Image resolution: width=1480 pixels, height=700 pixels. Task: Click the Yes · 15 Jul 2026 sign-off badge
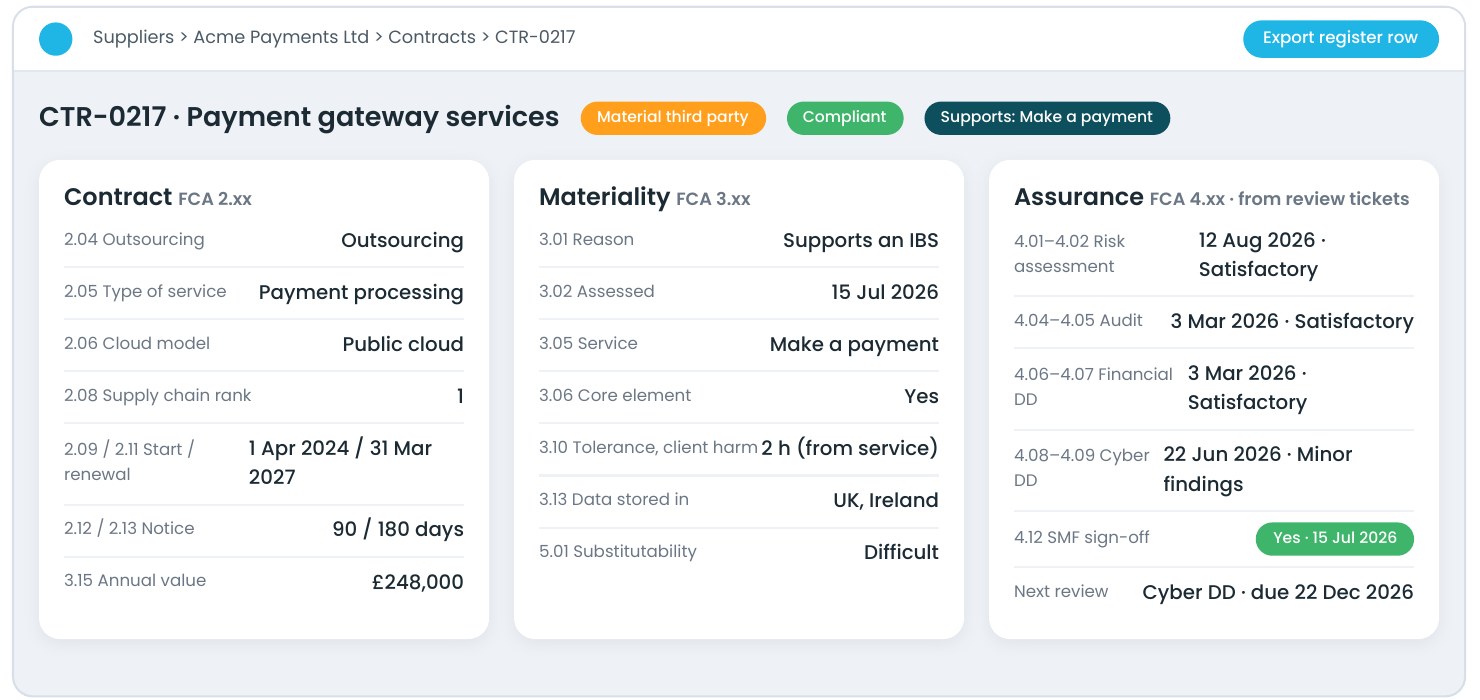(1335, 538)
